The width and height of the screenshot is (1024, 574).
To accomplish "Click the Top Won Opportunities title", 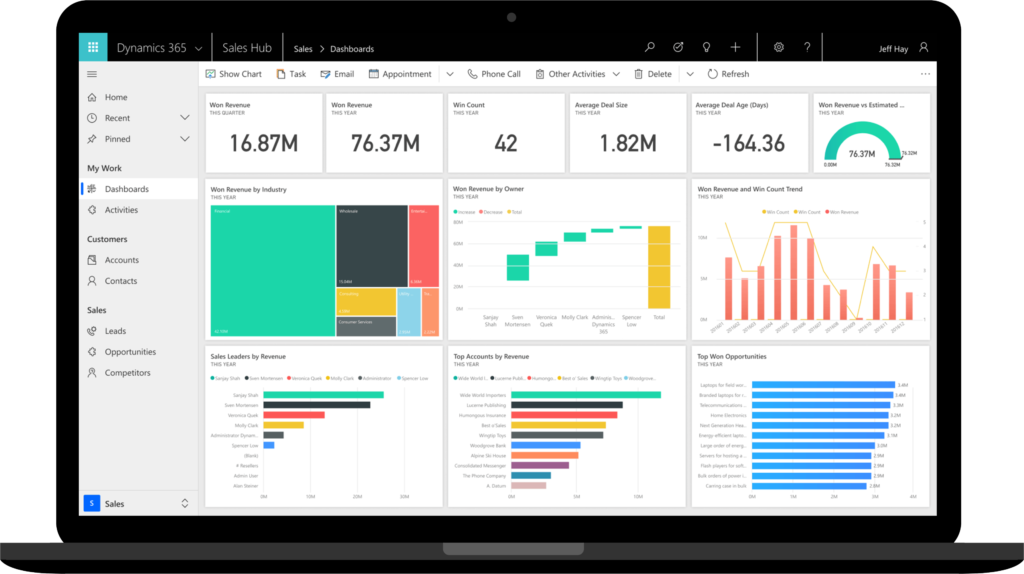I will 731,357.
